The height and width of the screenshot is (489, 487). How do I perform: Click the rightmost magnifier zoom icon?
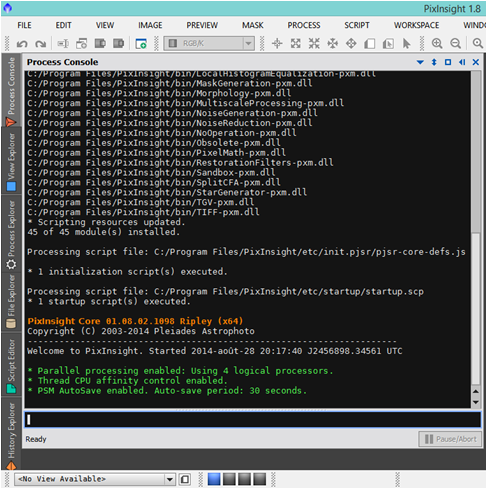(478, 43)
